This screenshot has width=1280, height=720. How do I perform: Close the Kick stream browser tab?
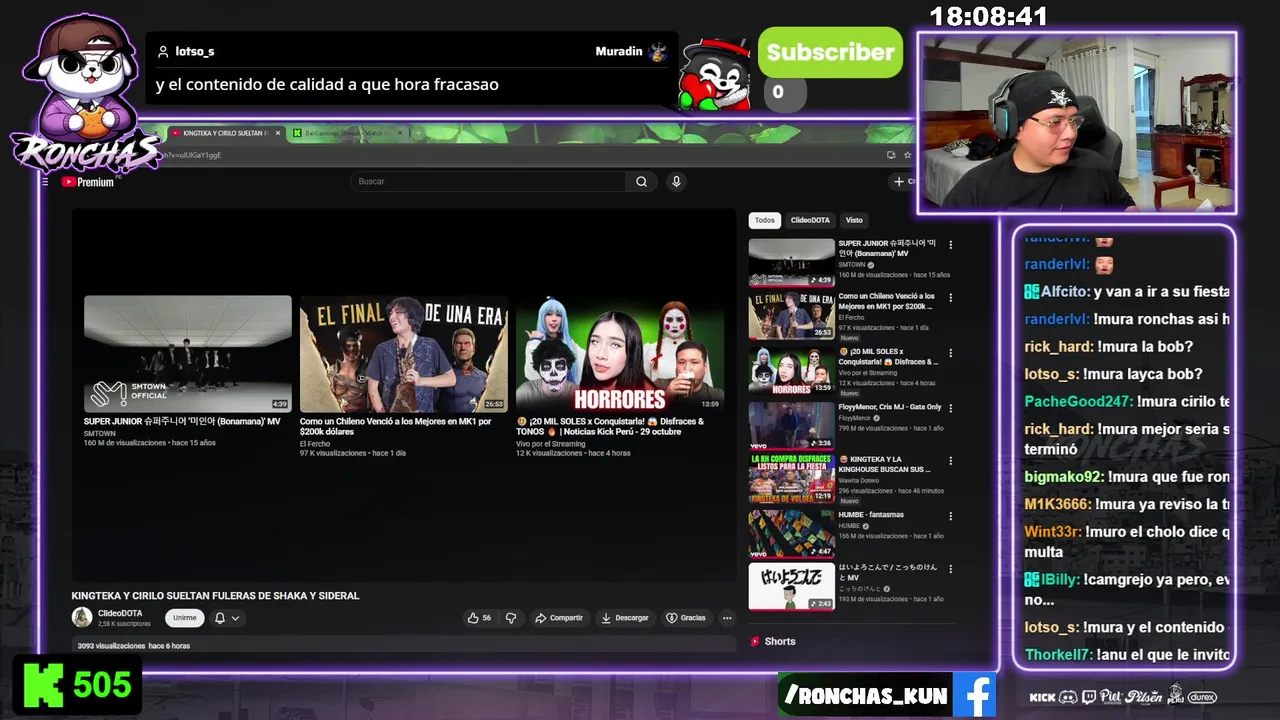(400, 133)
